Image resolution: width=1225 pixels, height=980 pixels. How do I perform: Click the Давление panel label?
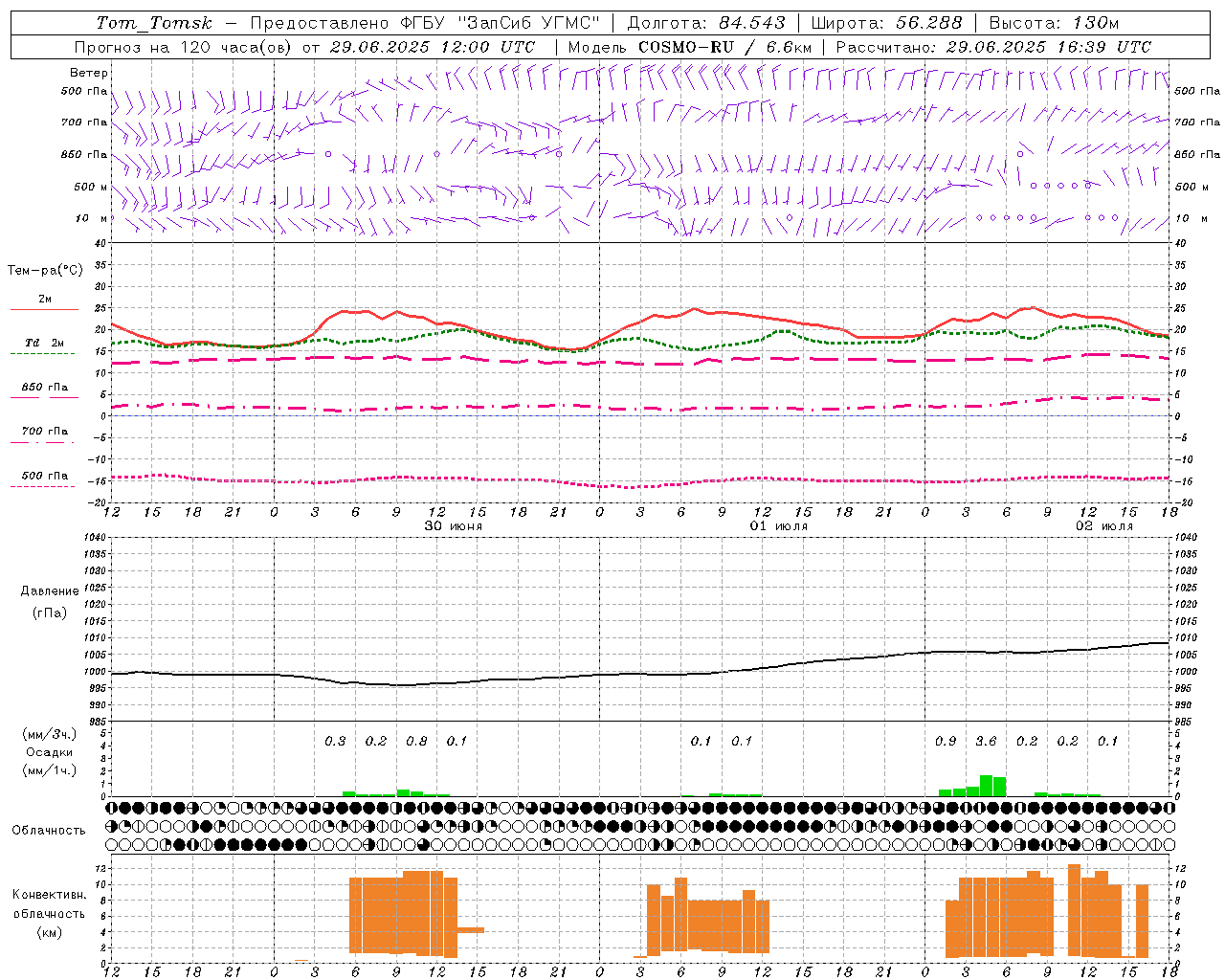click(50, 591)
